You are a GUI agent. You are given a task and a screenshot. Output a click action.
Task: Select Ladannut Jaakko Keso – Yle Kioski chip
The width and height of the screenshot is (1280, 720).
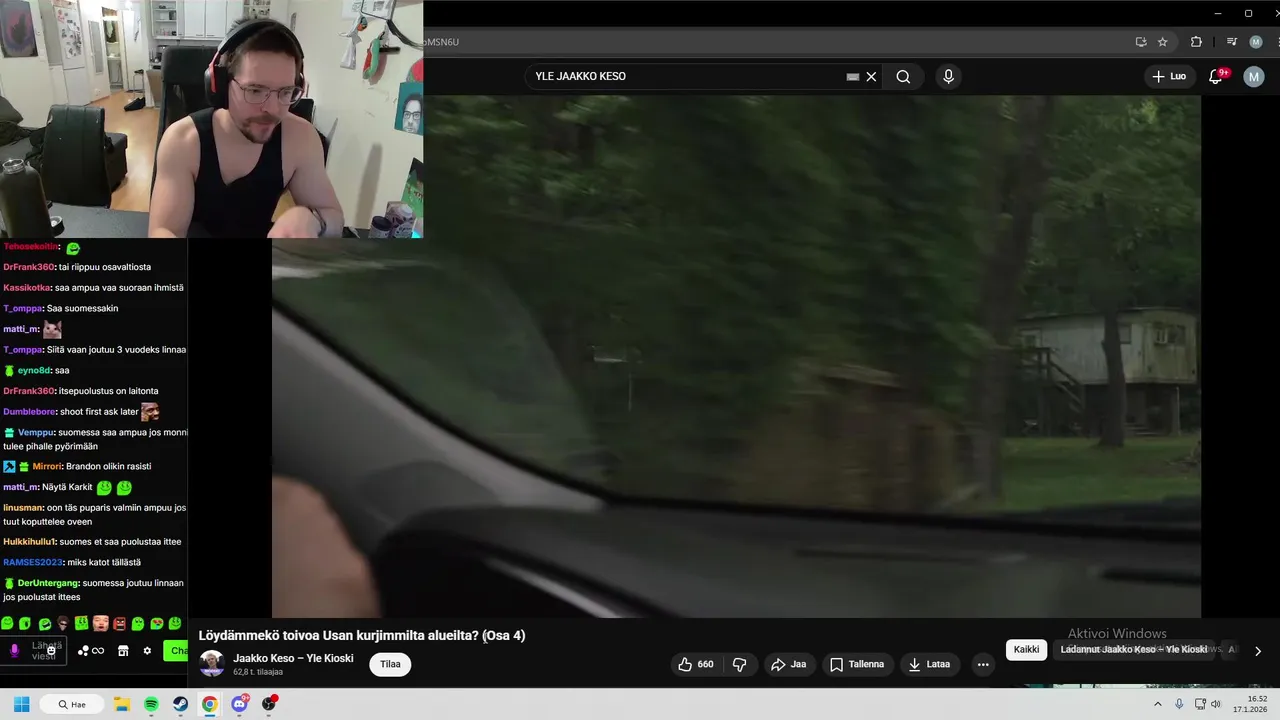tap(1134, 650)
